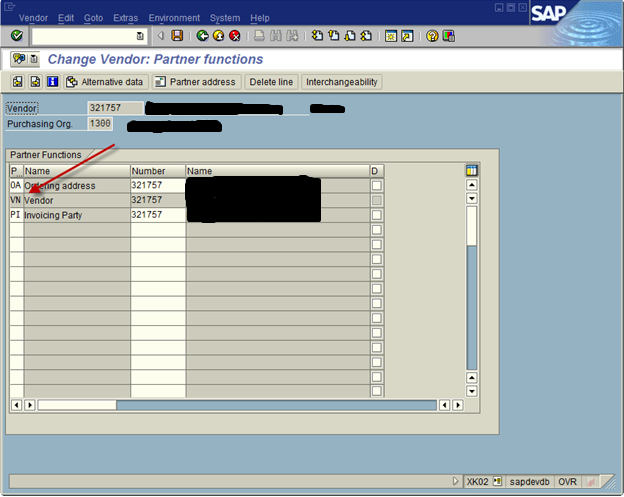624x497 pixels.
Task: Click the Previous screen toolbar icon
Action: (18, 82)
